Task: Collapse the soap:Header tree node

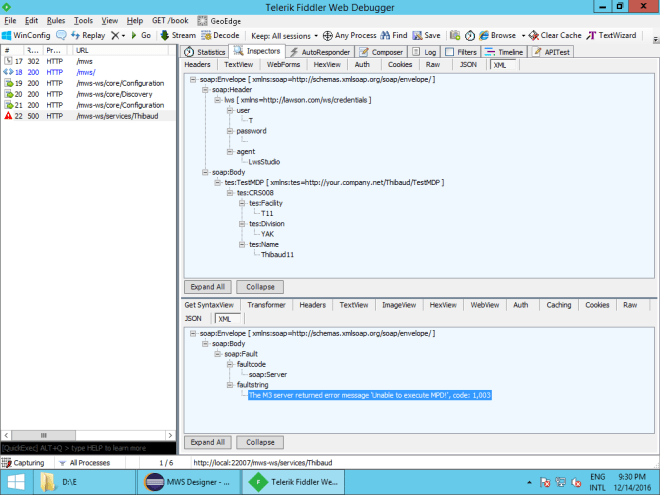Action: click(206, 89)
